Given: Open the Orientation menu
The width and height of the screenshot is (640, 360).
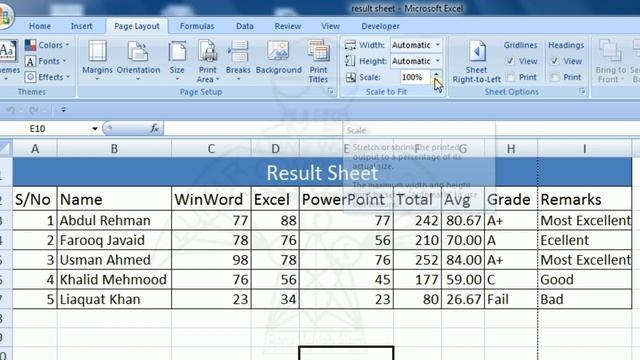Looking at the screenshot, I should (138, 60).
